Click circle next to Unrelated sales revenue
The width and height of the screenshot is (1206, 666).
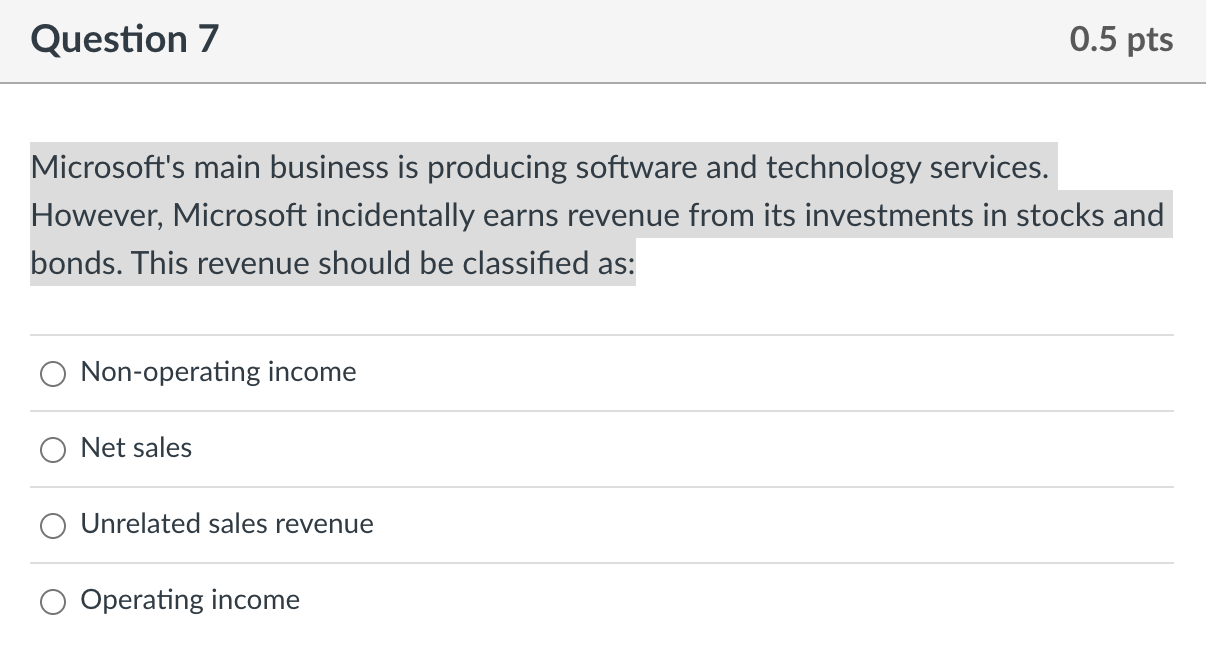tap(53, 525)
